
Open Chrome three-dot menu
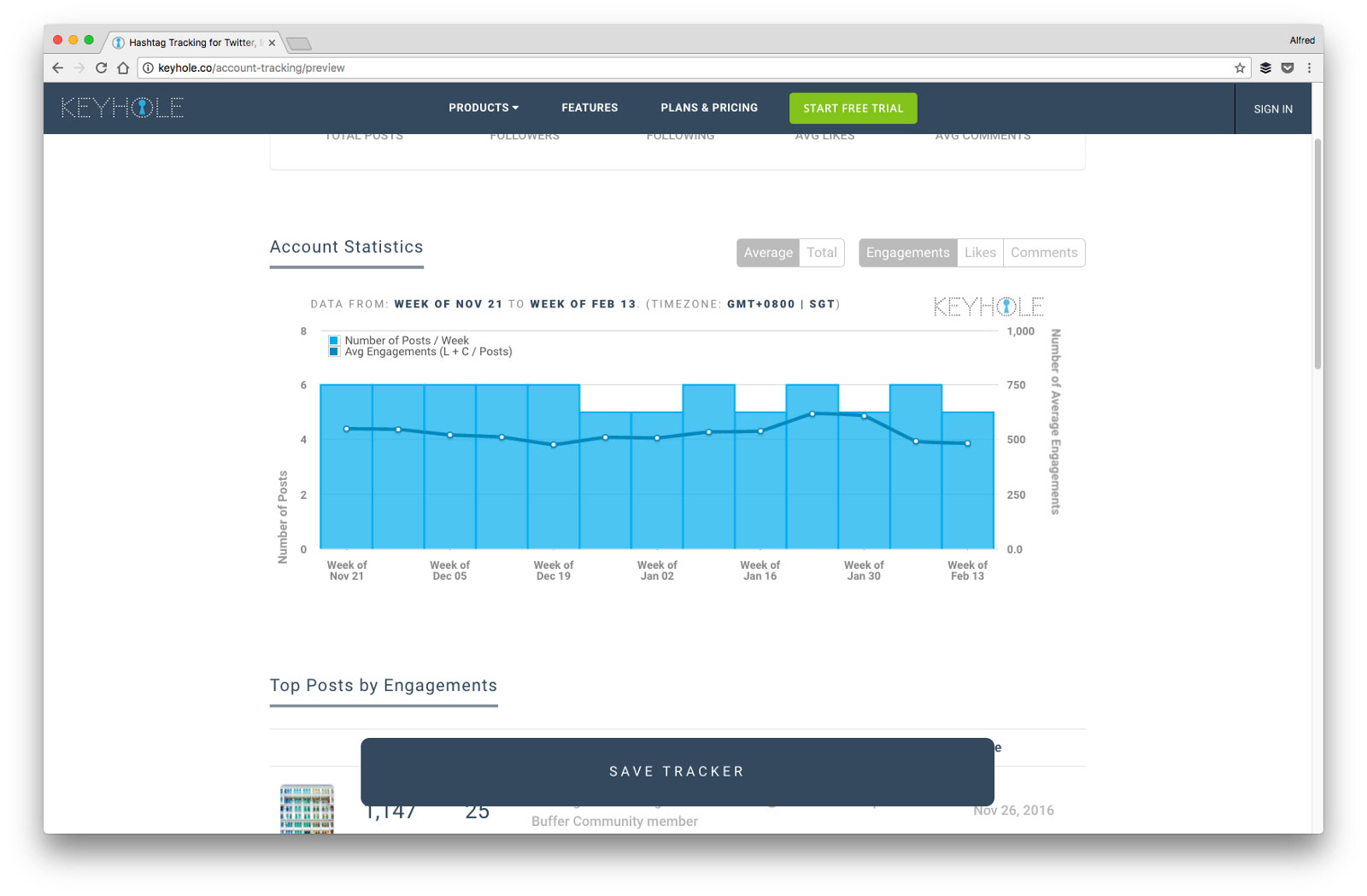(1309, 67)
